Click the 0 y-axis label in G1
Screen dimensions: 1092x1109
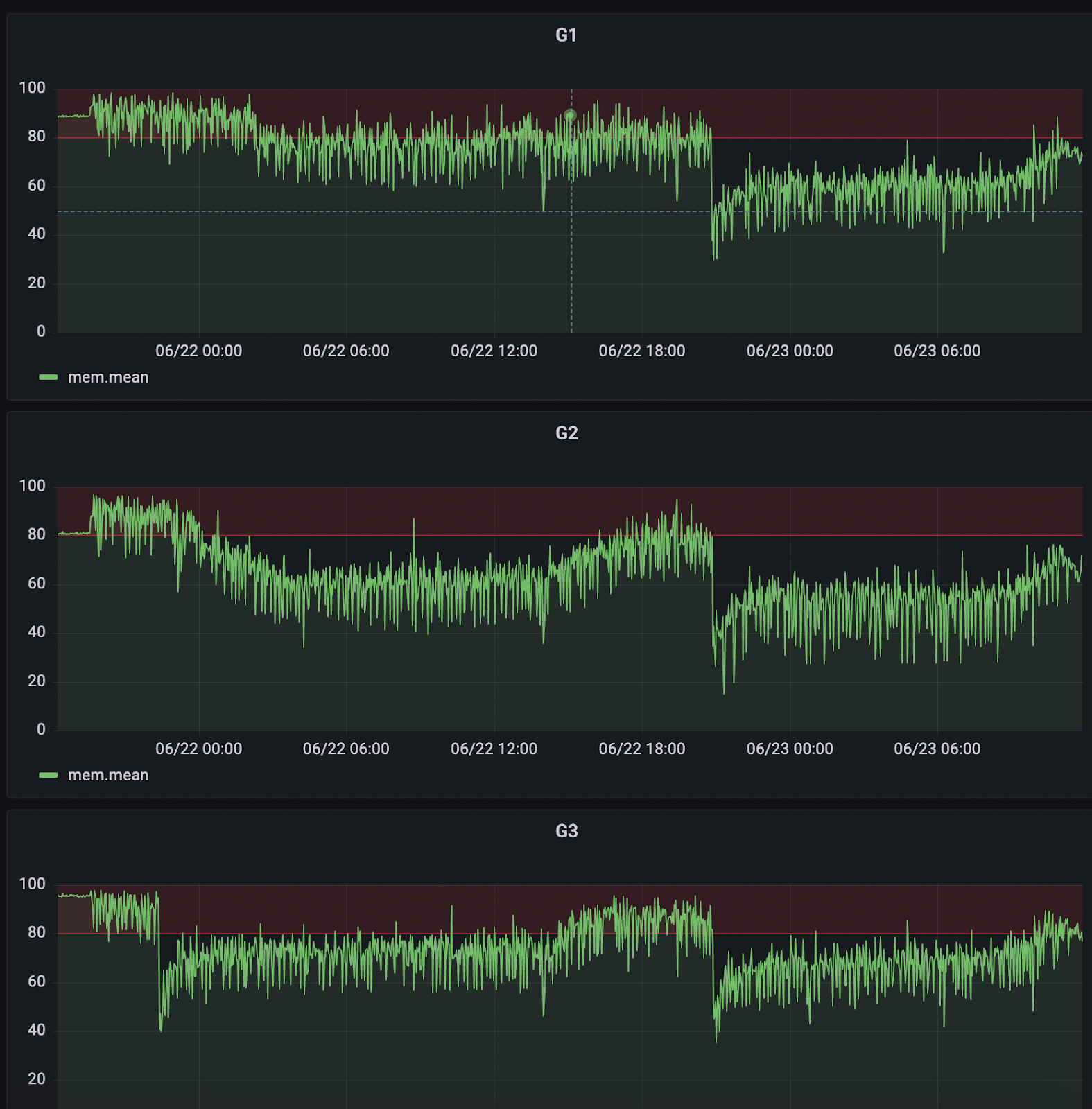[41, 332]
